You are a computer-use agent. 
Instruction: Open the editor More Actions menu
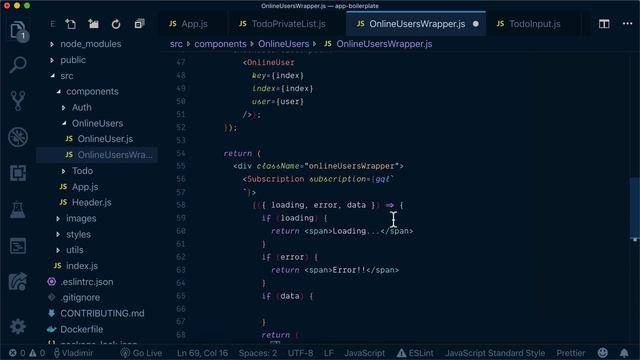627,24
